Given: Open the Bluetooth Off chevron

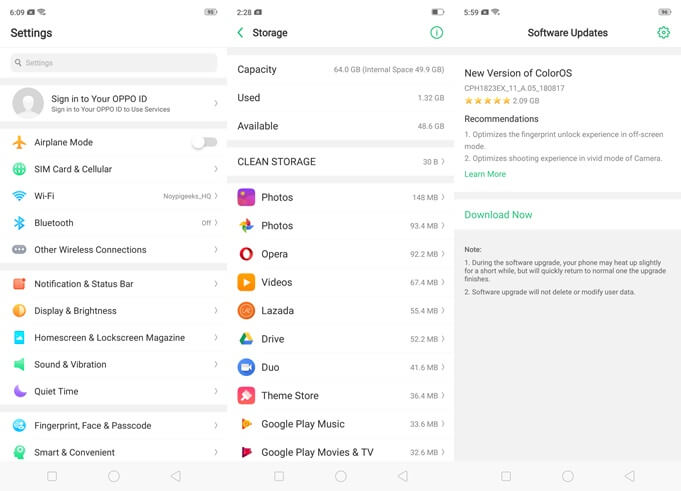Looking at the screenshot, I should [x=216, y=223].
